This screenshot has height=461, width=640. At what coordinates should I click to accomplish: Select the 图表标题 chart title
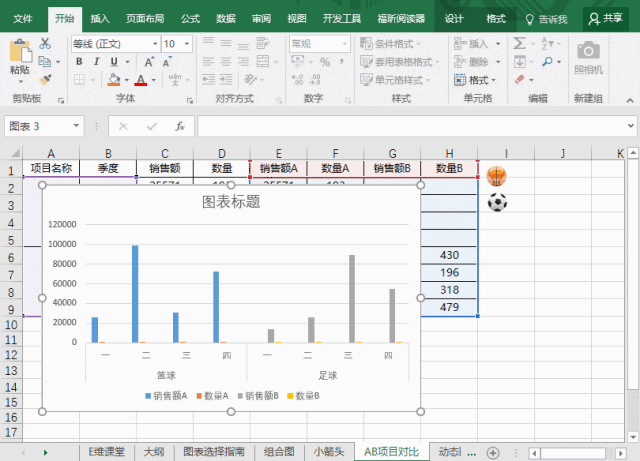pyautogui.click(x=231, y=202)
